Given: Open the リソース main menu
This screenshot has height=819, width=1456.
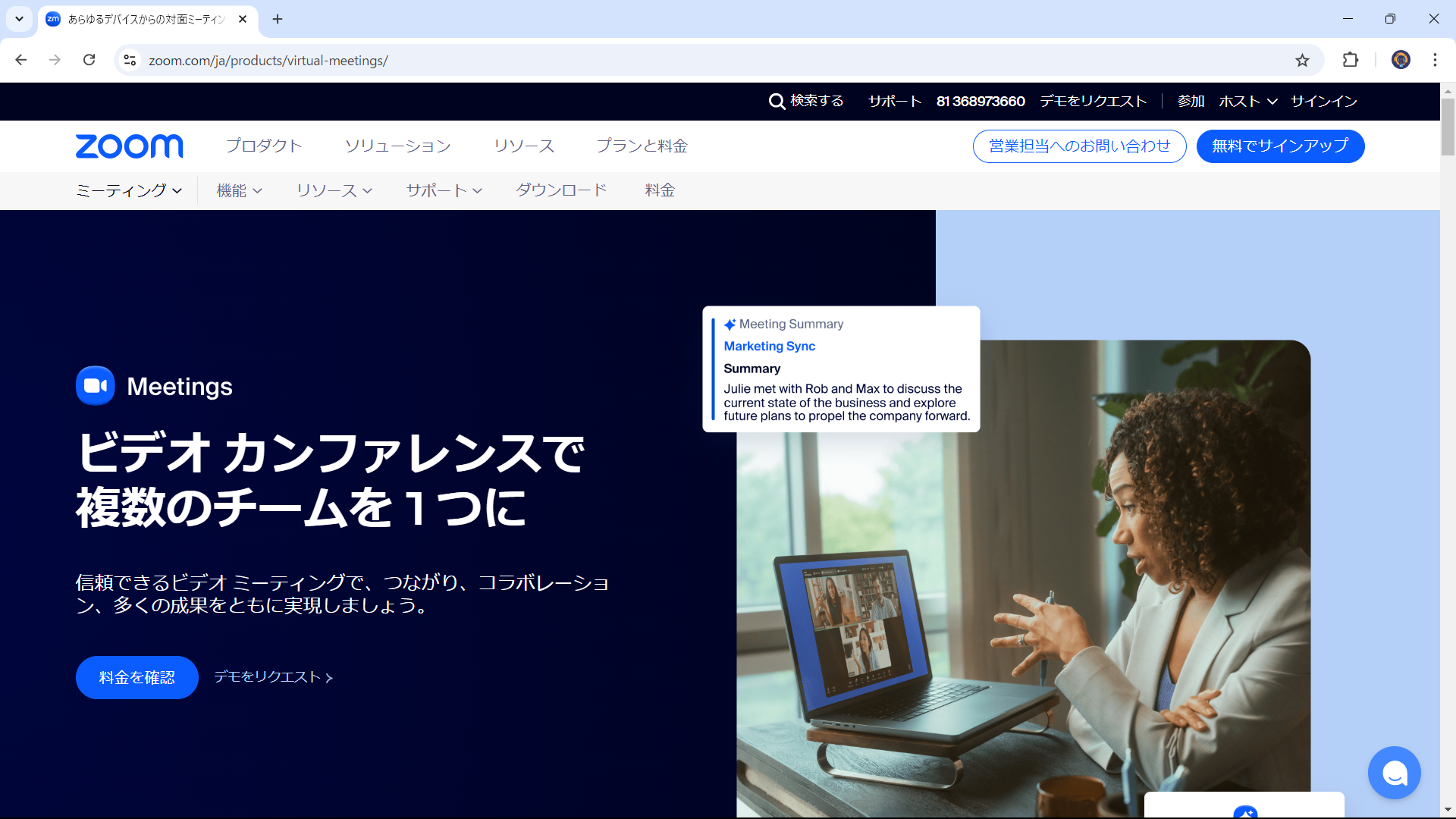Looking at the screenshot, I should coord(524,146).
